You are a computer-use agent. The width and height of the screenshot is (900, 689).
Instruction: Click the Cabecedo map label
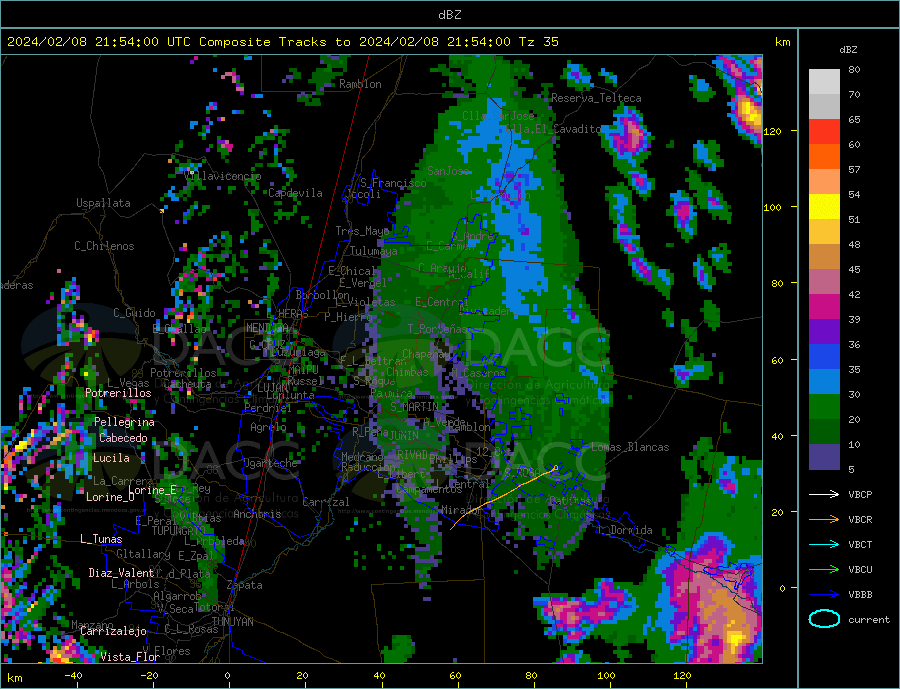pyautogui.click(x=123, y=438)
